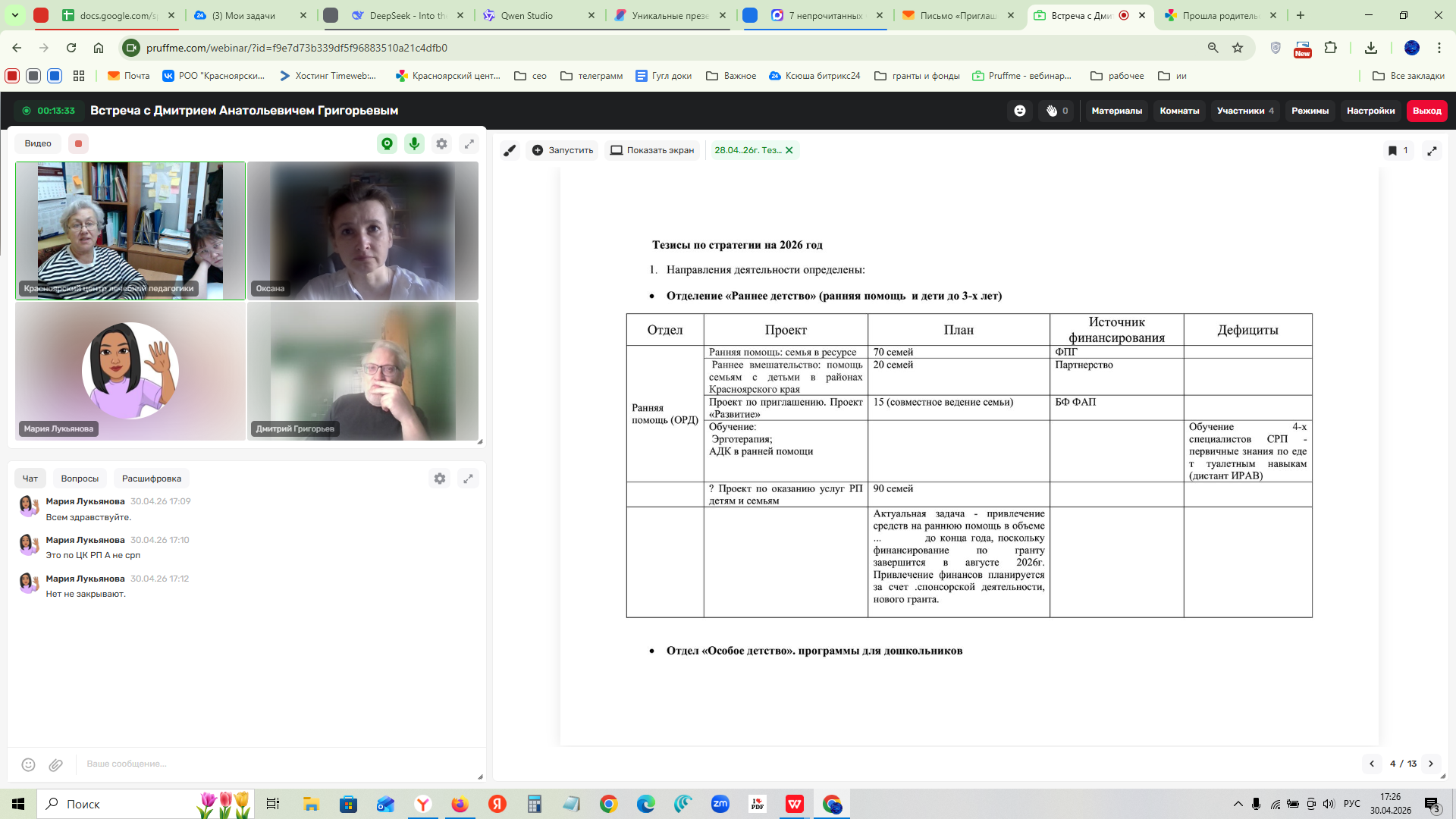Click the Windows Start button
The image size is (1456, 819).
(x=18, y=804)
